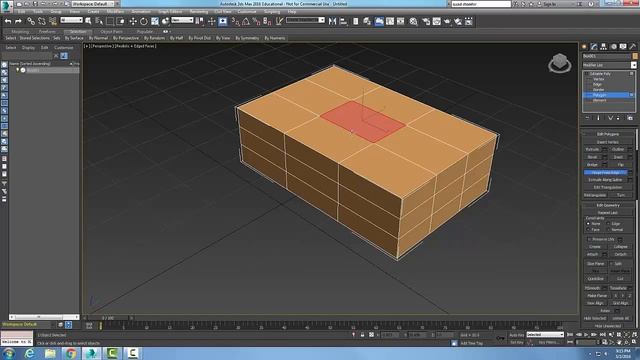Viewport: 640px width, 360px height.
Task: Click the Inset button
Action: click(618, 157)
